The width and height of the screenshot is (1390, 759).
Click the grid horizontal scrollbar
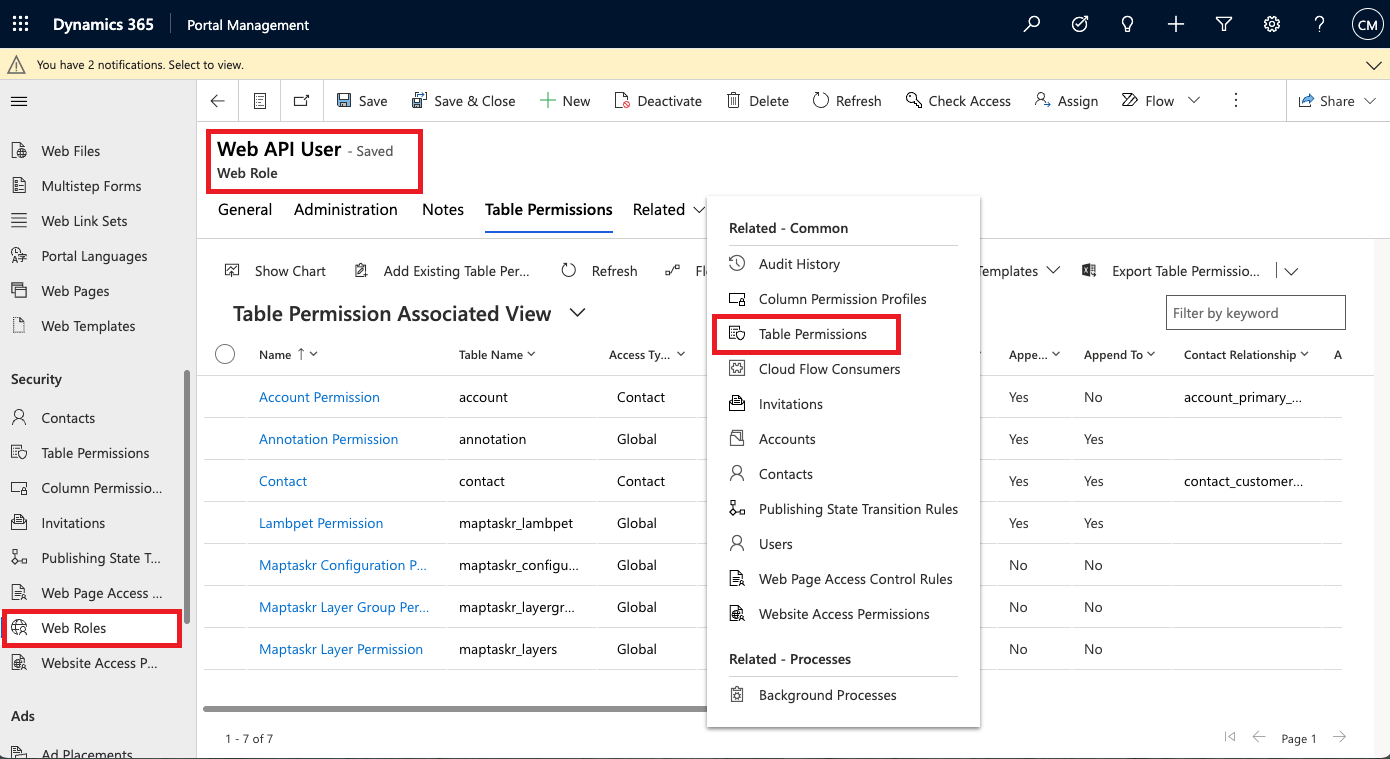click(x=455, y=709)
